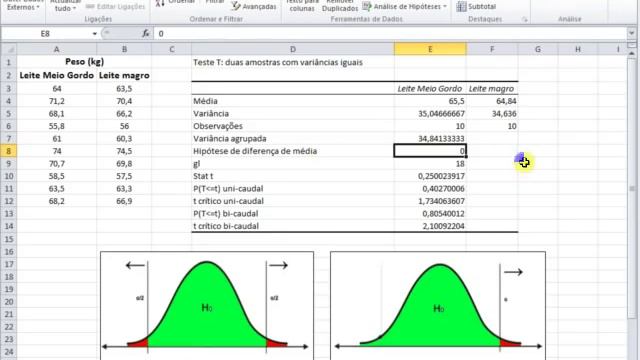Select row 1 header
Viewport: 640px width, 360px height.
(9, 62)
